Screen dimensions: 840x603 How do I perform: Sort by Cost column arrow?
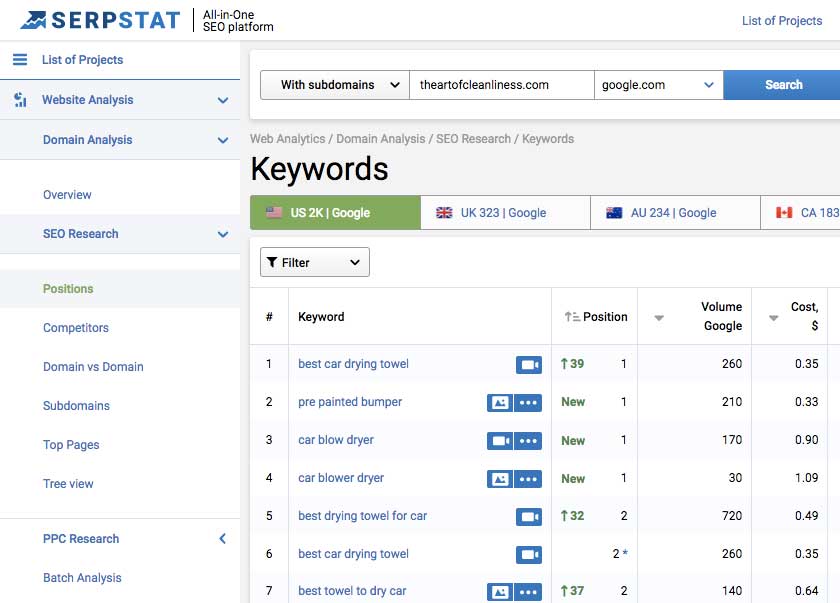pyautogui.click(x=774, y=318)
